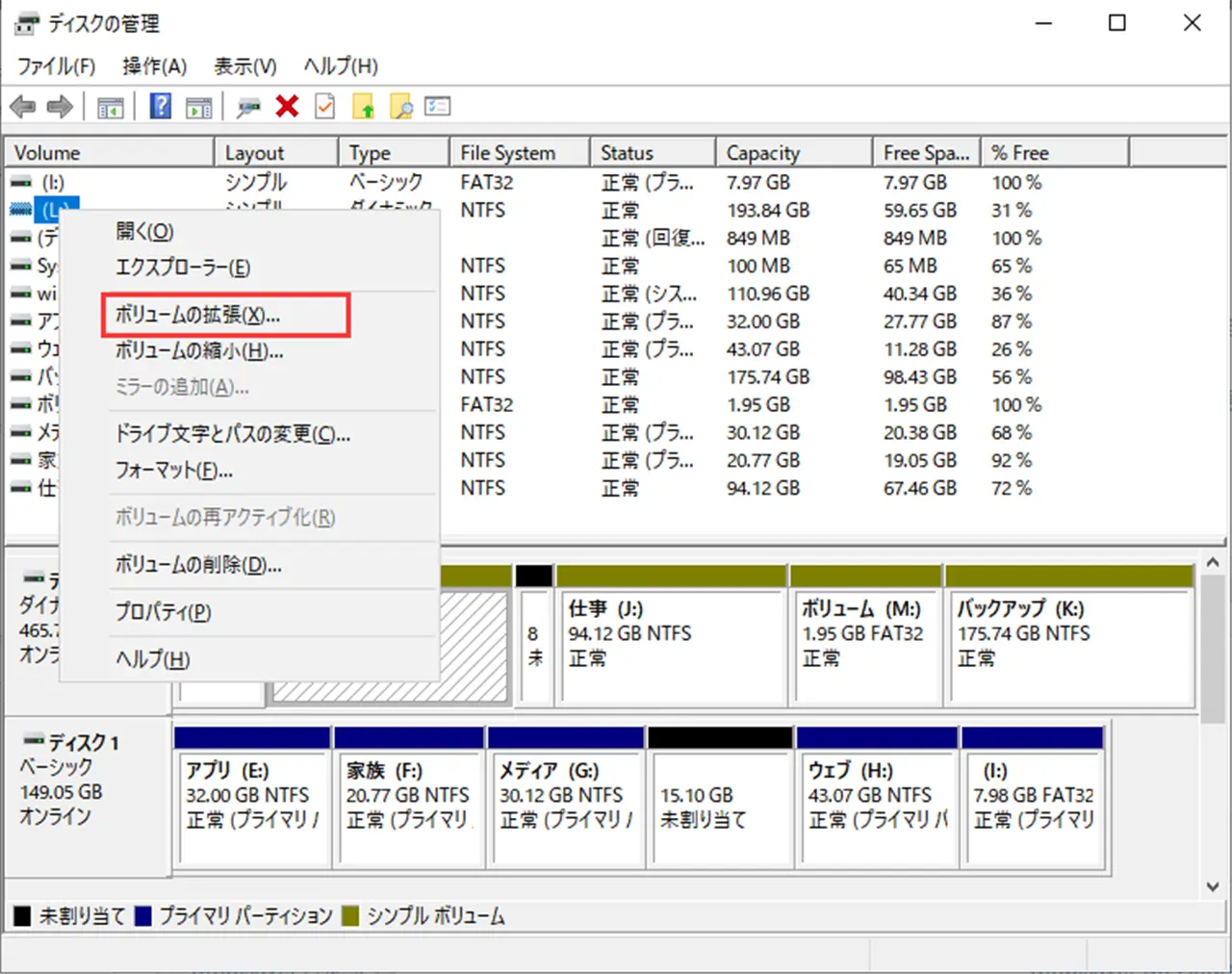Click the Disk Management title bar app icon
Viewport: 1232px width, 974px height.
pos(27,23)
